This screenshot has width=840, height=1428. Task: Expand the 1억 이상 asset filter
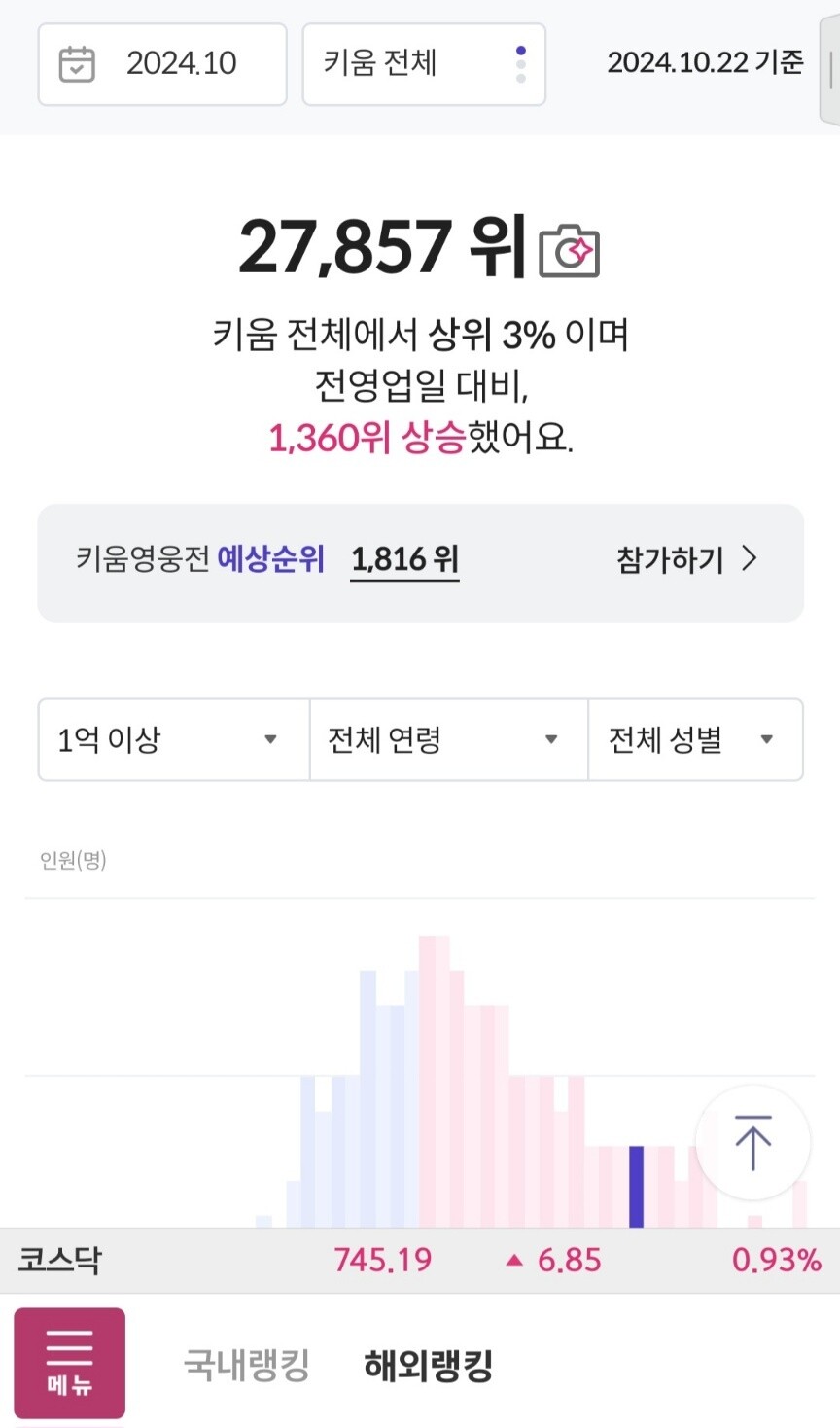tap(174, 739)
